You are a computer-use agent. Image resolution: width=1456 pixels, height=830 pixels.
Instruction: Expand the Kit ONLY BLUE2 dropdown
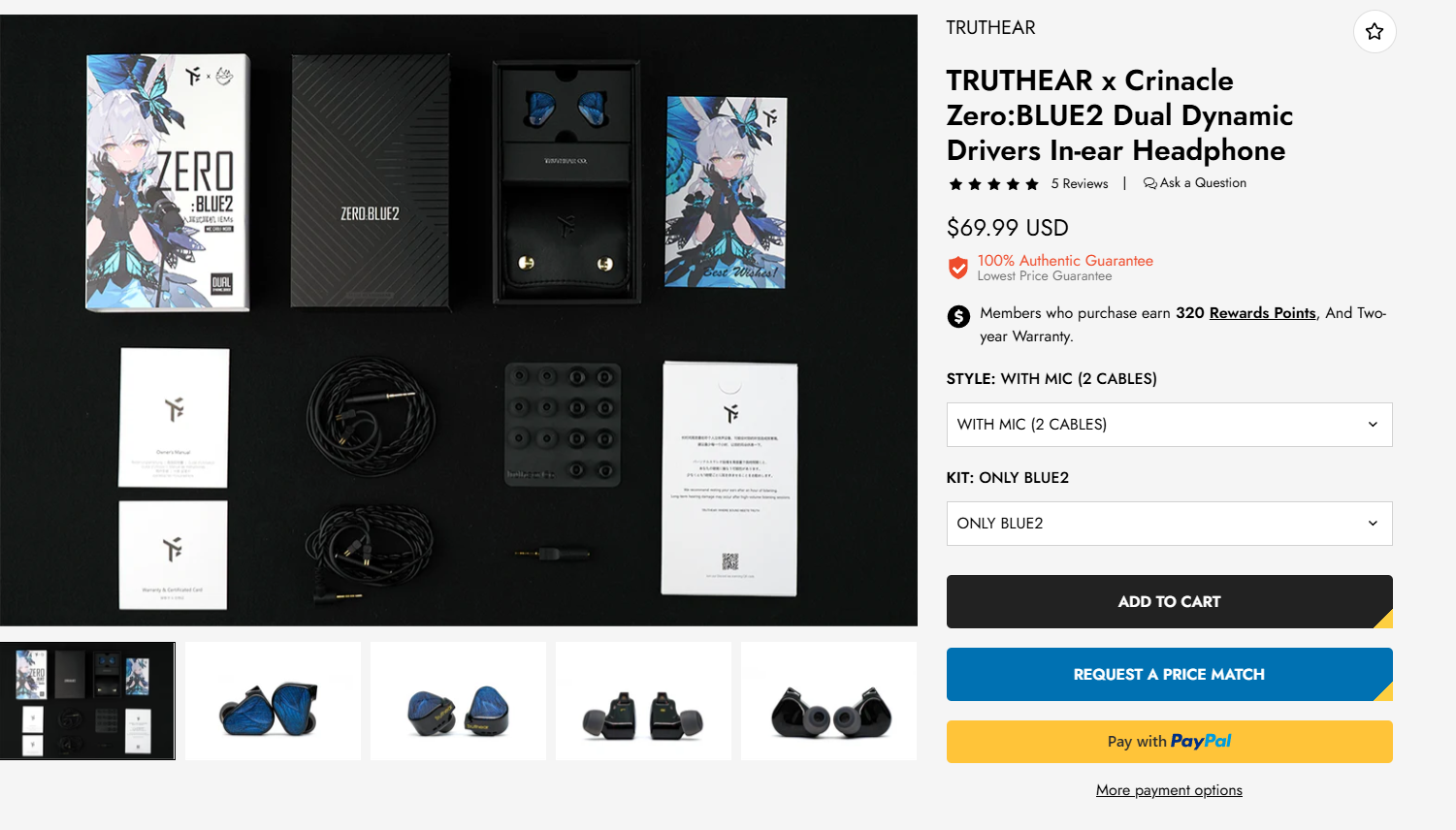point(1169,524)
